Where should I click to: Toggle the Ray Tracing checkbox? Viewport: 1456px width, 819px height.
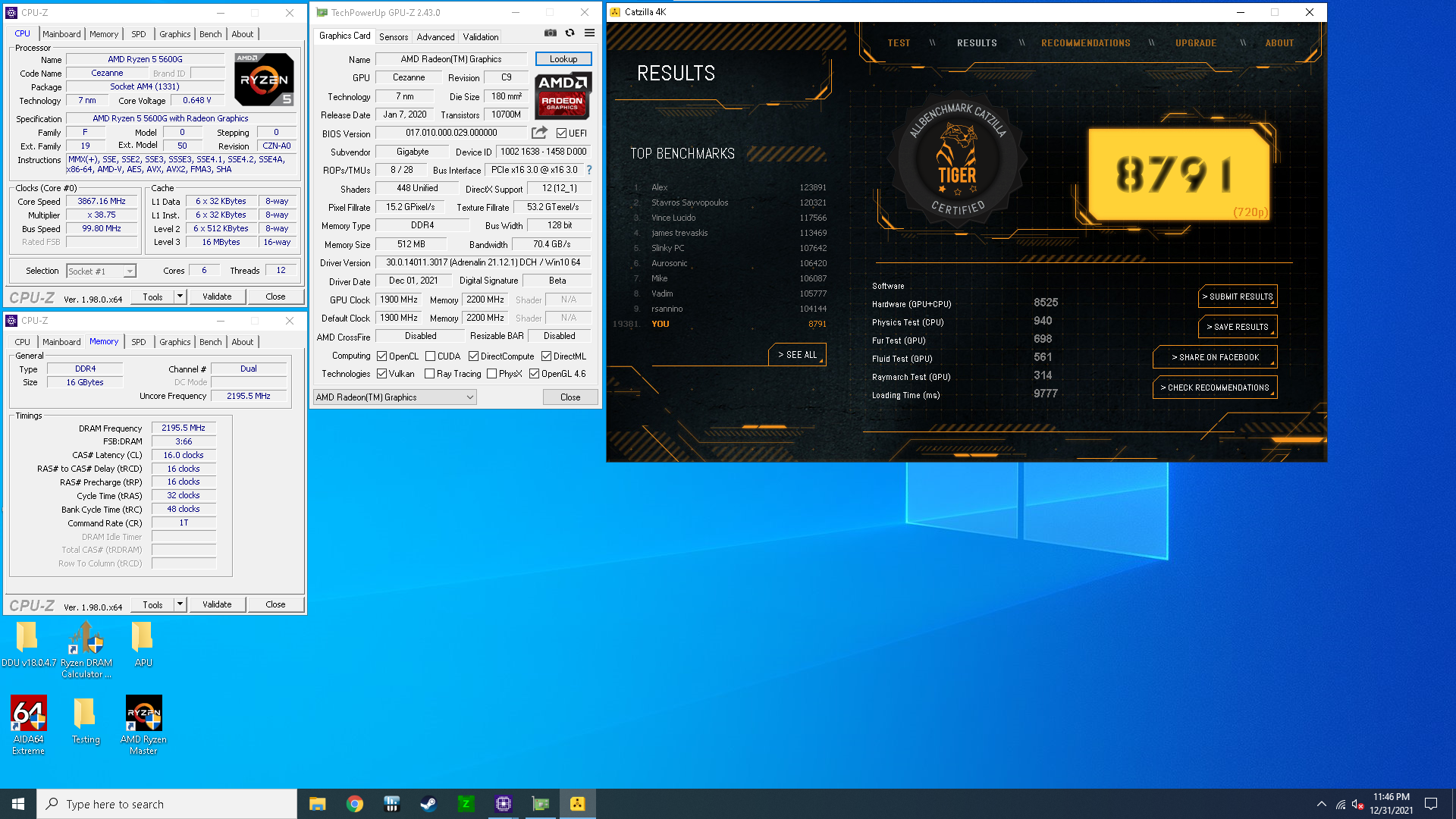tap(430, 374)
